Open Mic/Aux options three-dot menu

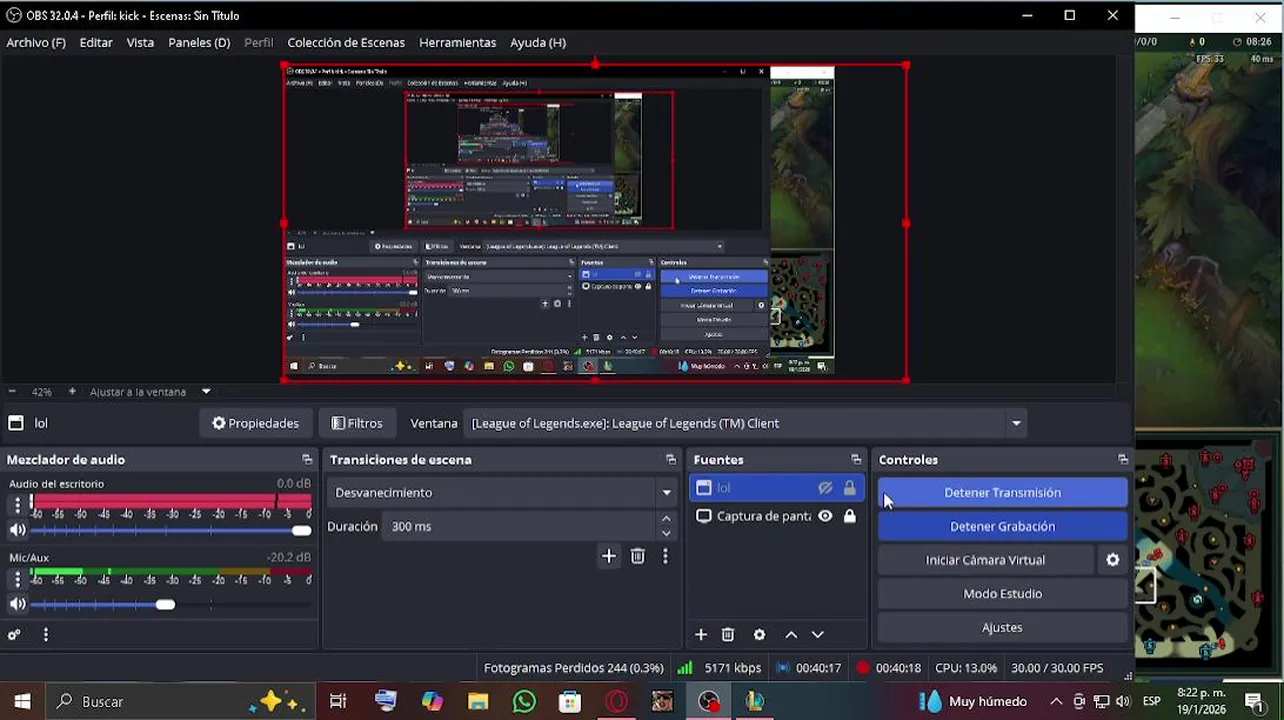[x=17, y=579]
